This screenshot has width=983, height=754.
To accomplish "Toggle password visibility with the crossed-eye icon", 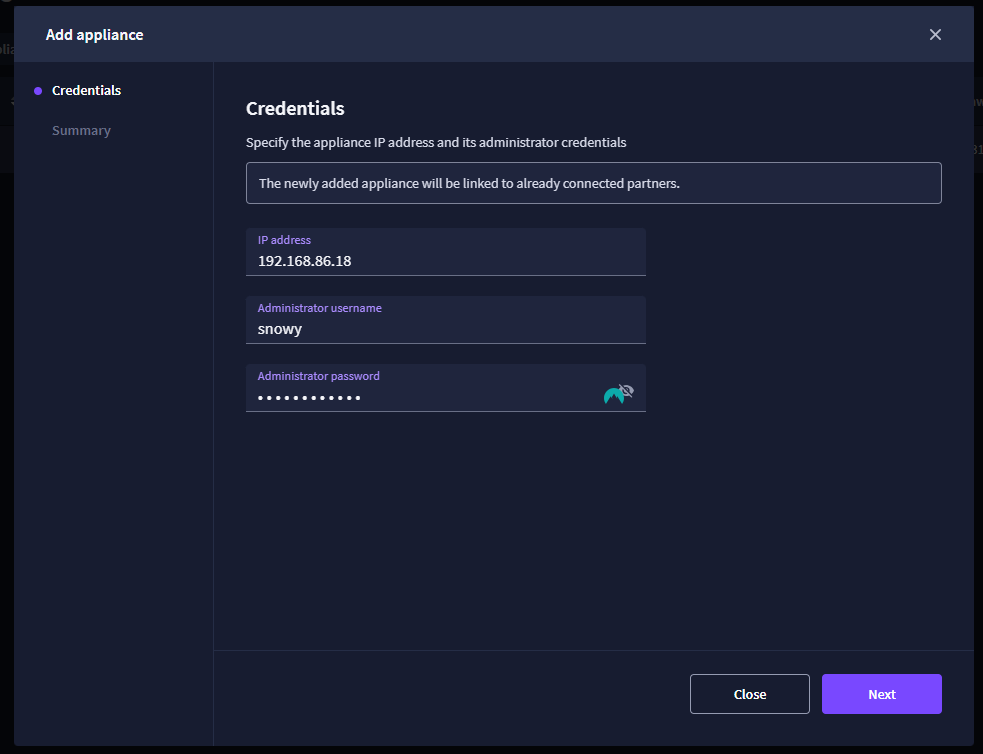I will (x=626, y=391).
